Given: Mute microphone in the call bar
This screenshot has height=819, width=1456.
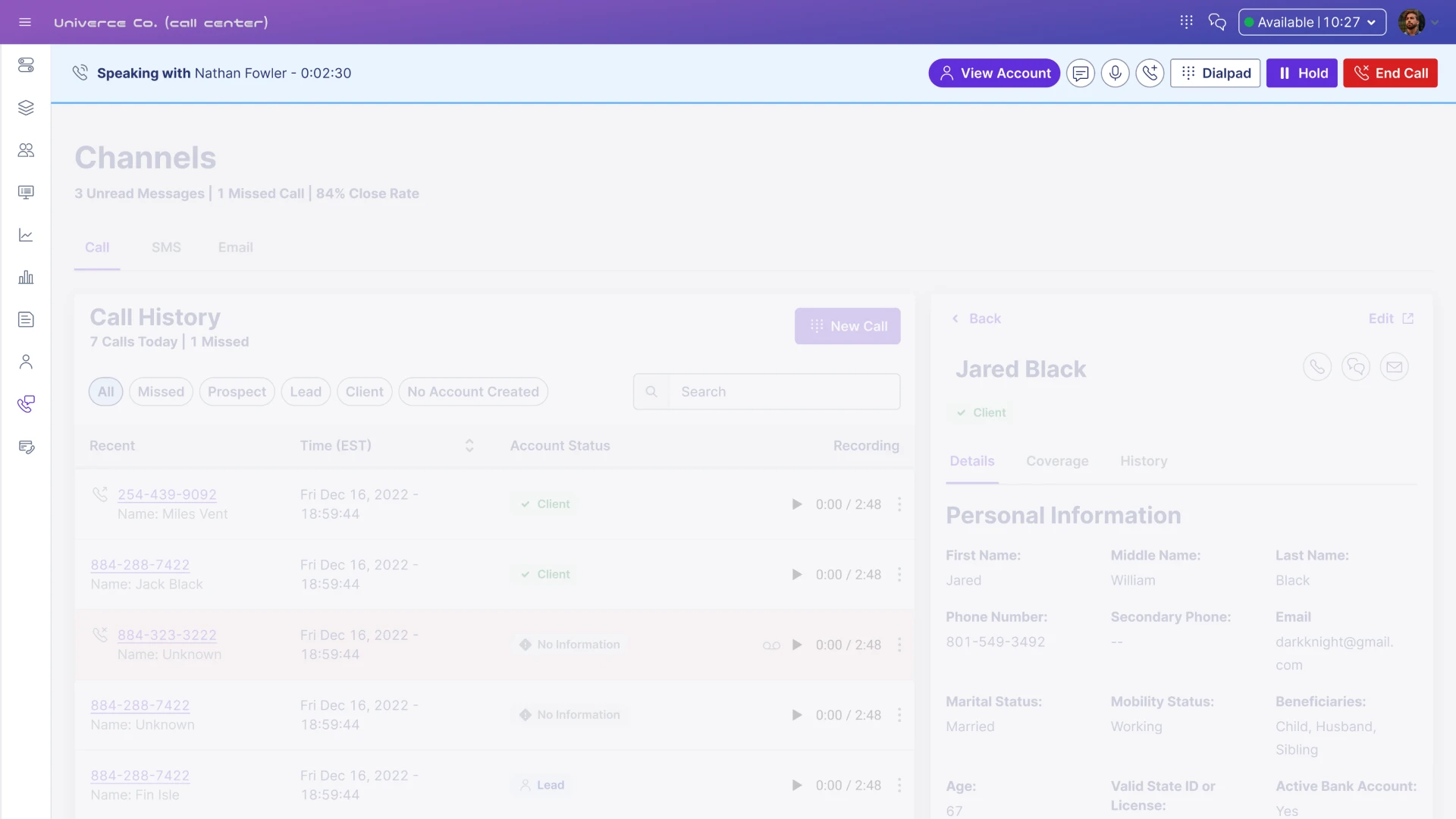Looking at the screenshot, I should (1115, 74).
